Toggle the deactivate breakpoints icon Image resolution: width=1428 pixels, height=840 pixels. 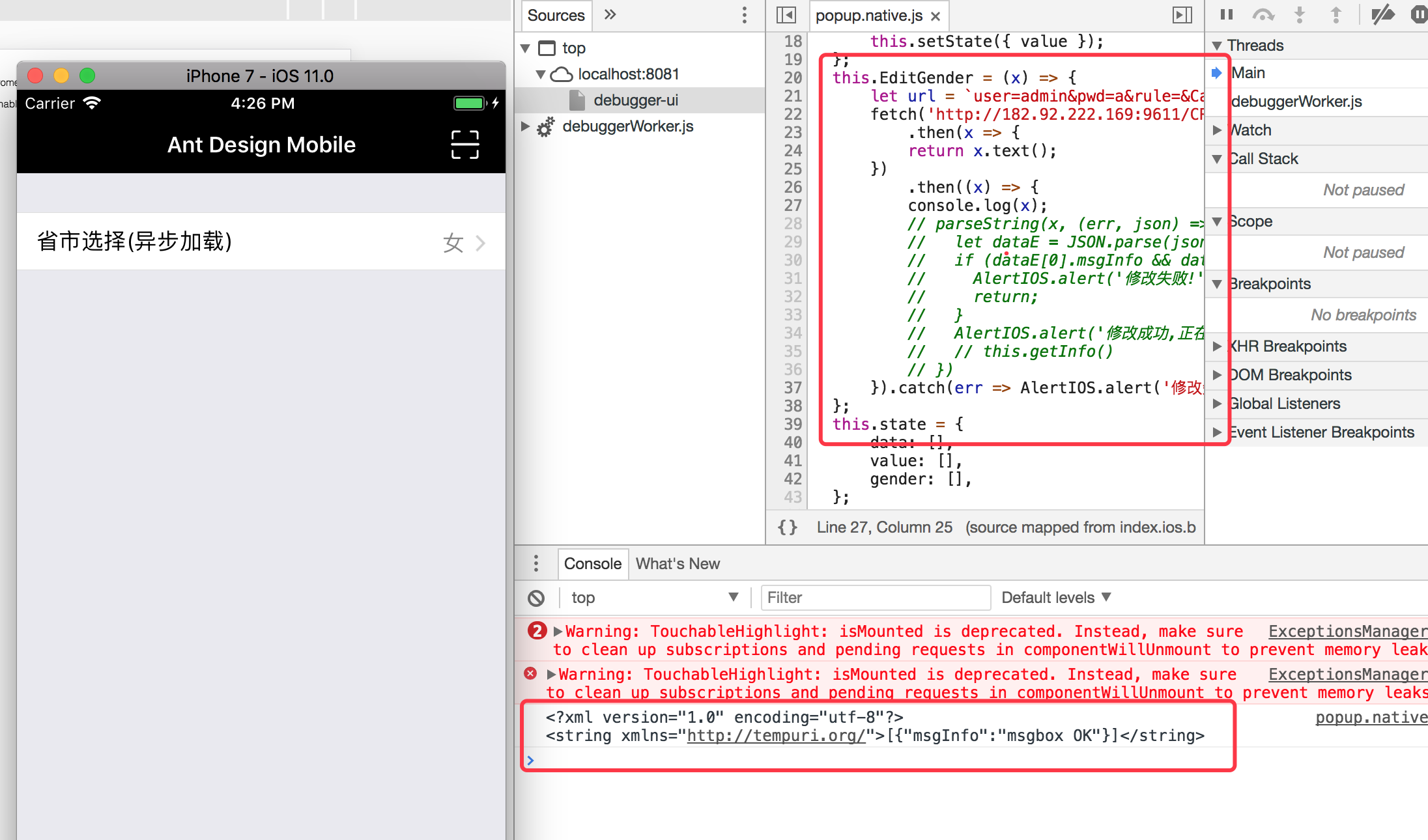point(1382,14)
